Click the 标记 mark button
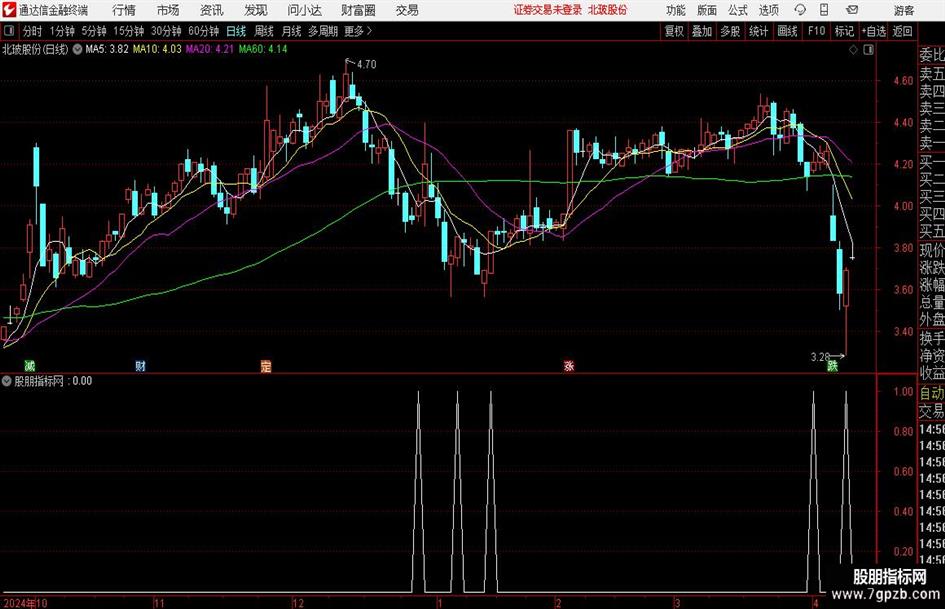This screenshot has width=945, height=609. point(844,31)
